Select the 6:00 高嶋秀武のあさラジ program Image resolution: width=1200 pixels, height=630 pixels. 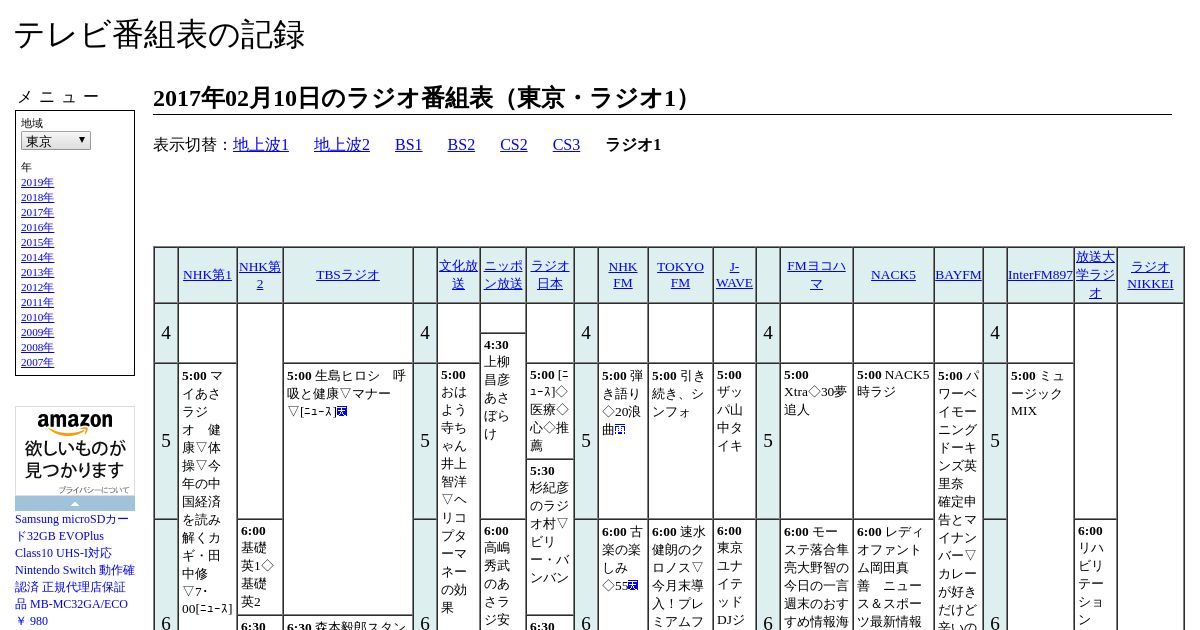point(503,575)
